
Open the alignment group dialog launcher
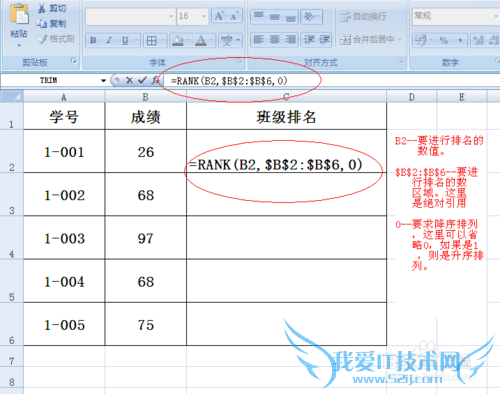[401, 61]
